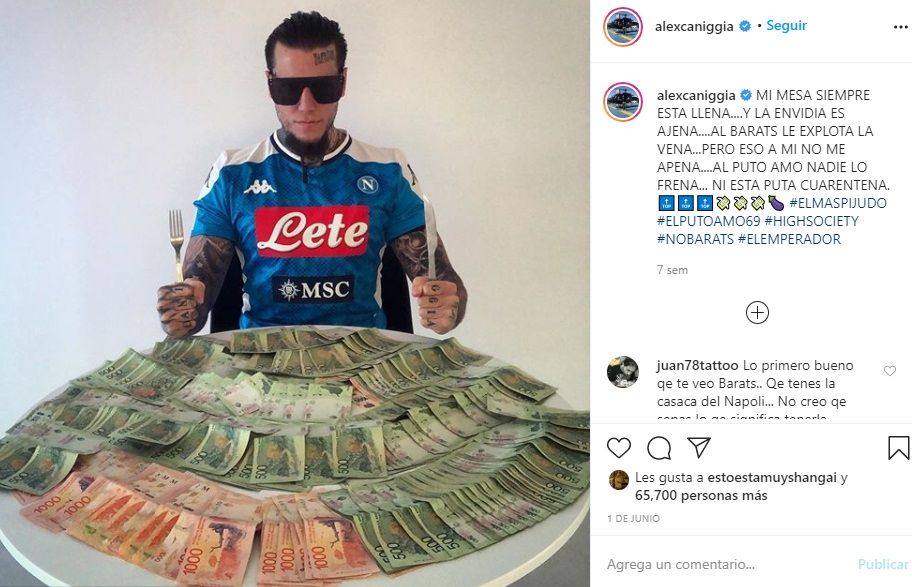The width and height of the screenshot is (912, 587).
Task: View the 65,700 personas más likes list
Action: coord(701,496)
